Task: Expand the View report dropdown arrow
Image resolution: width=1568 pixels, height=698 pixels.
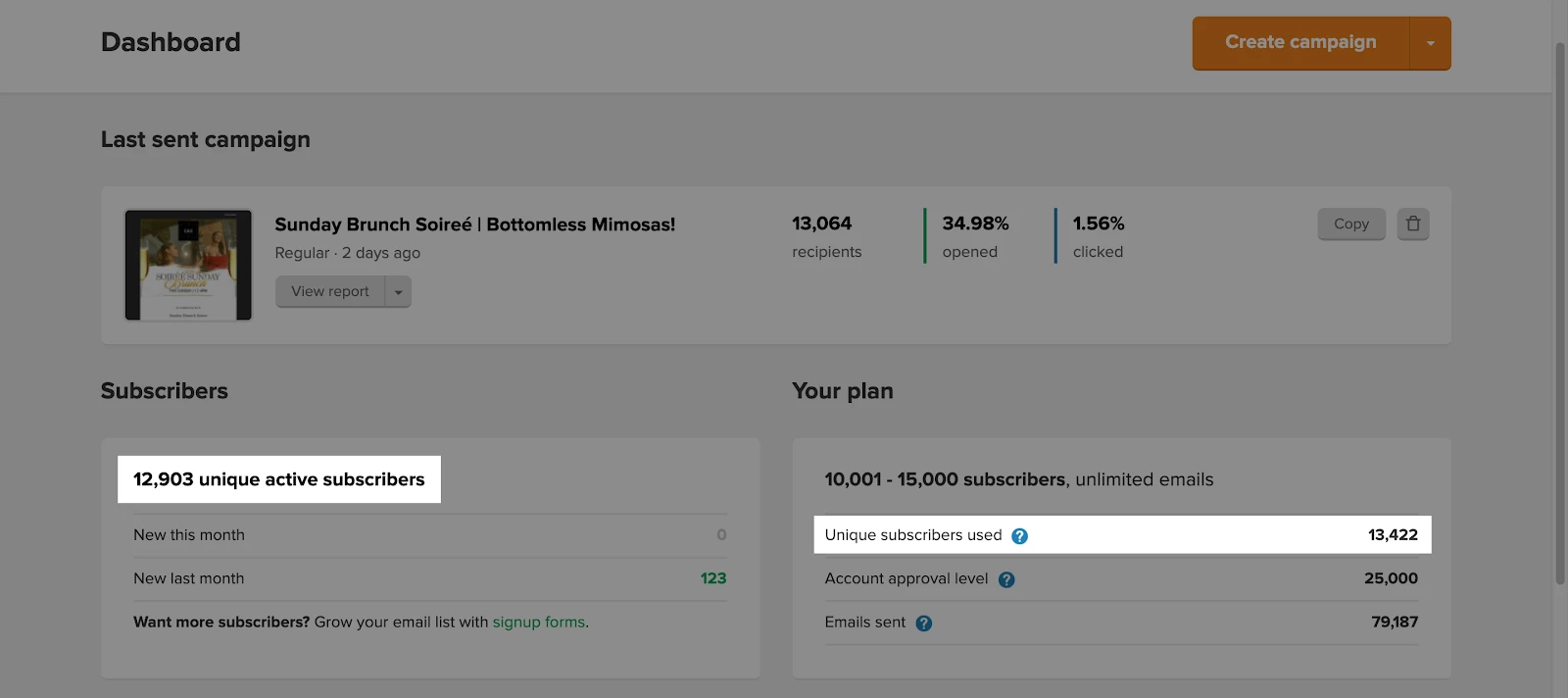Action: coord(398,291)
